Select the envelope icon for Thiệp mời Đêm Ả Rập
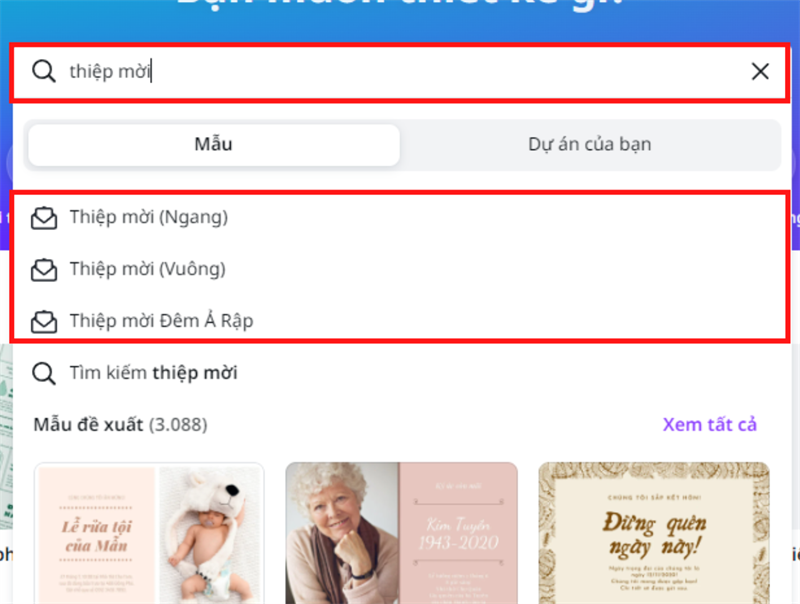 coord(45,320)
